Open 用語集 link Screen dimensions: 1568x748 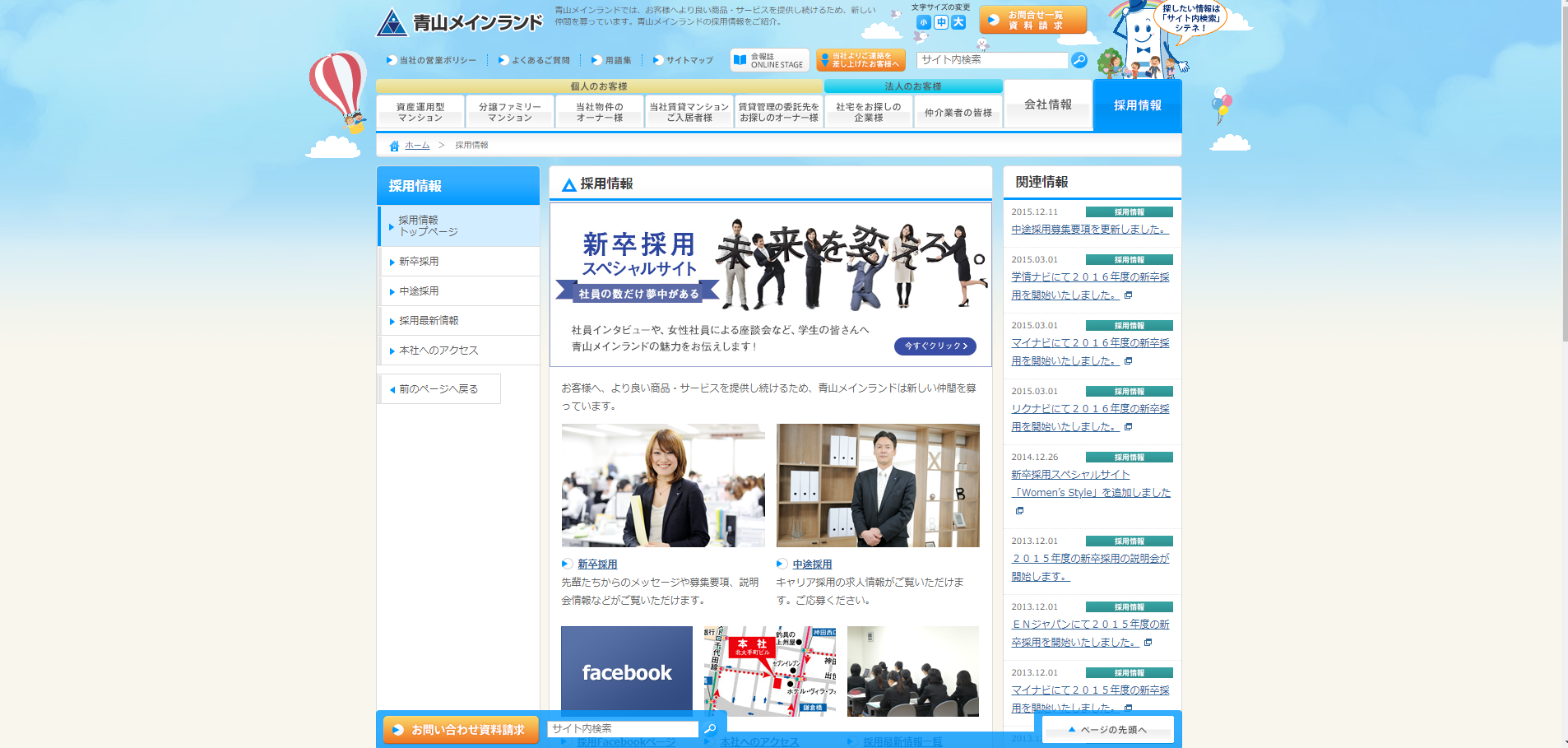click(612, 60)
